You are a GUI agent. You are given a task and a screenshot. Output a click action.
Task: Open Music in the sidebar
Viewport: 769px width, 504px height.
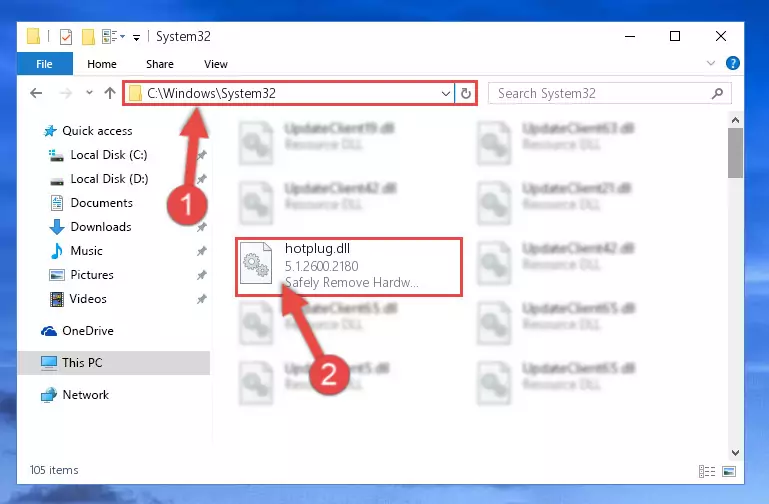tap(86, 251)
